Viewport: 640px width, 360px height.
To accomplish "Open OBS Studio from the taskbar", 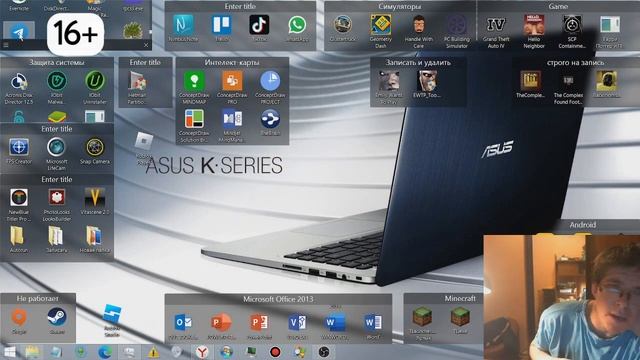I will (324, 352).
